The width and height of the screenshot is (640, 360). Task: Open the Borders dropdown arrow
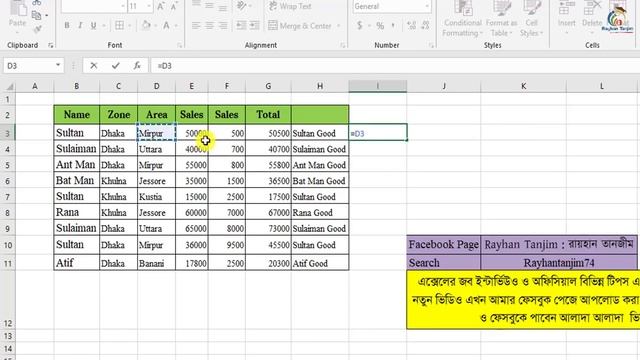click(x=129, y=26)
